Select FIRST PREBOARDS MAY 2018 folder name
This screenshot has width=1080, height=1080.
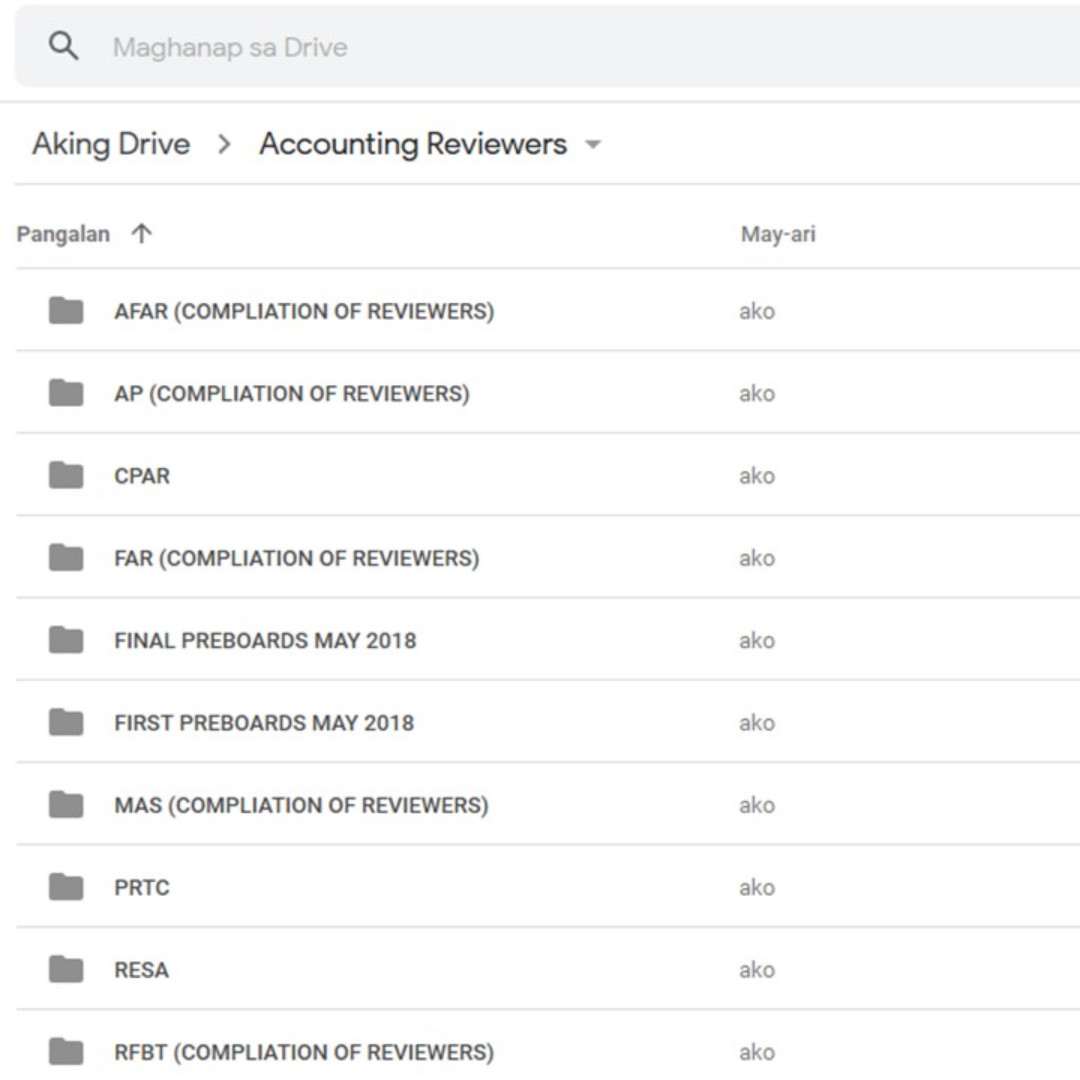pyautogui.click(x=264, y=723)
